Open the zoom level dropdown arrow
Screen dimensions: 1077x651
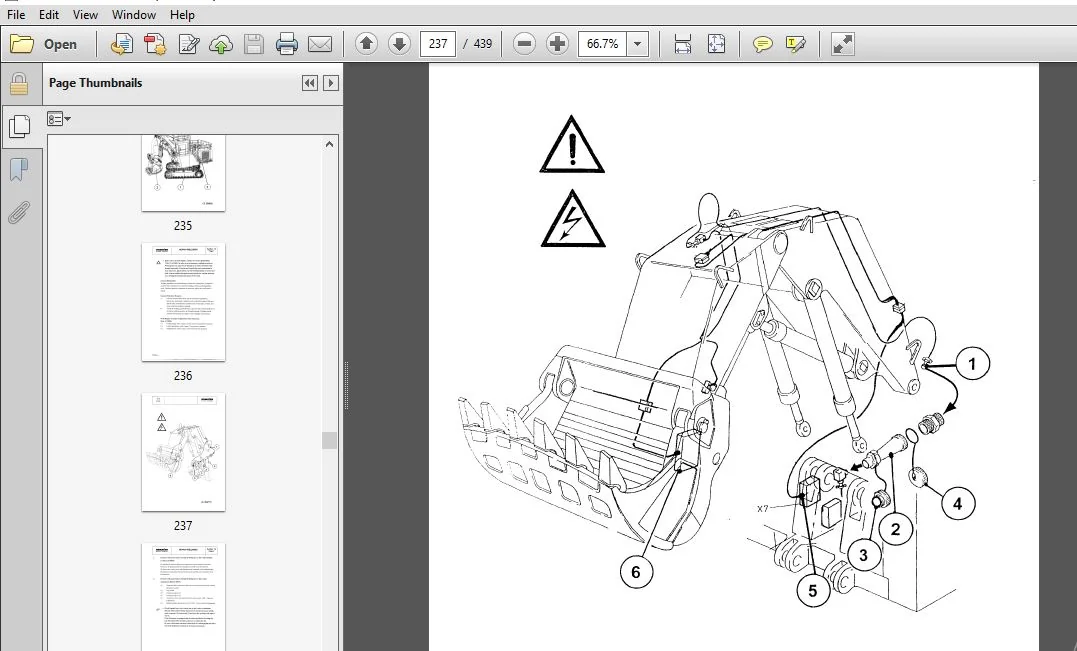point(637,44)
